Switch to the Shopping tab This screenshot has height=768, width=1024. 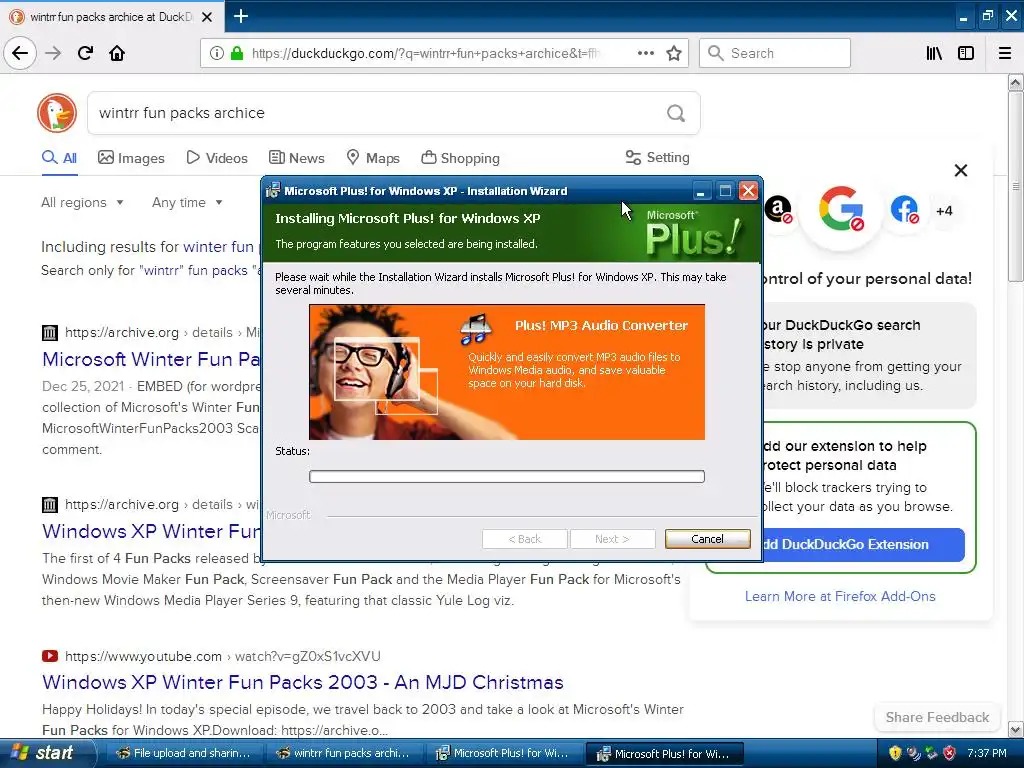(460, 158)
